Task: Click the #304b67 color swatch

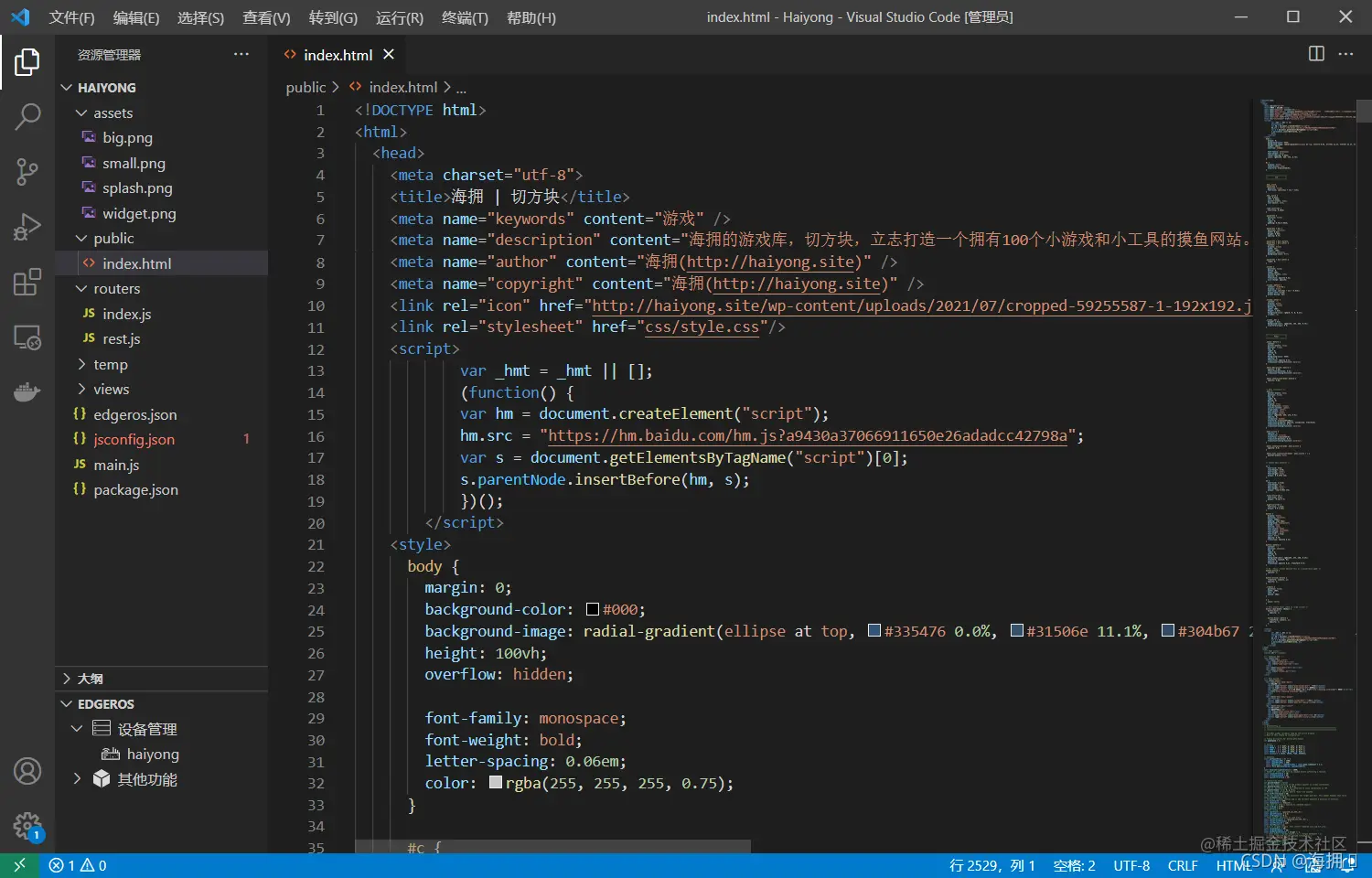Action: click(1168, 631)
